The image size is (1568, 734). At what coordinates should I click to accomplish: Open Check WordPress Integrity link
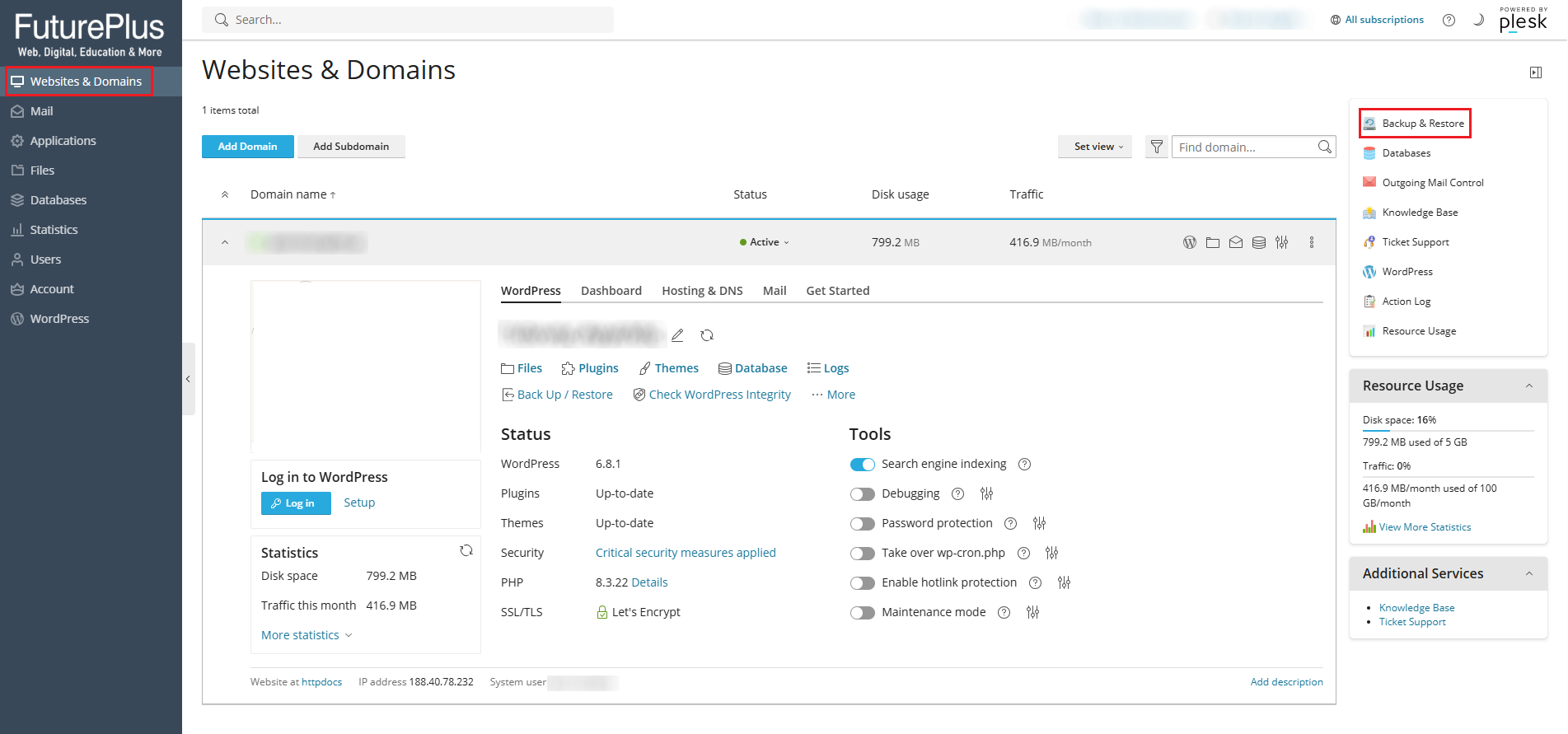712,395
